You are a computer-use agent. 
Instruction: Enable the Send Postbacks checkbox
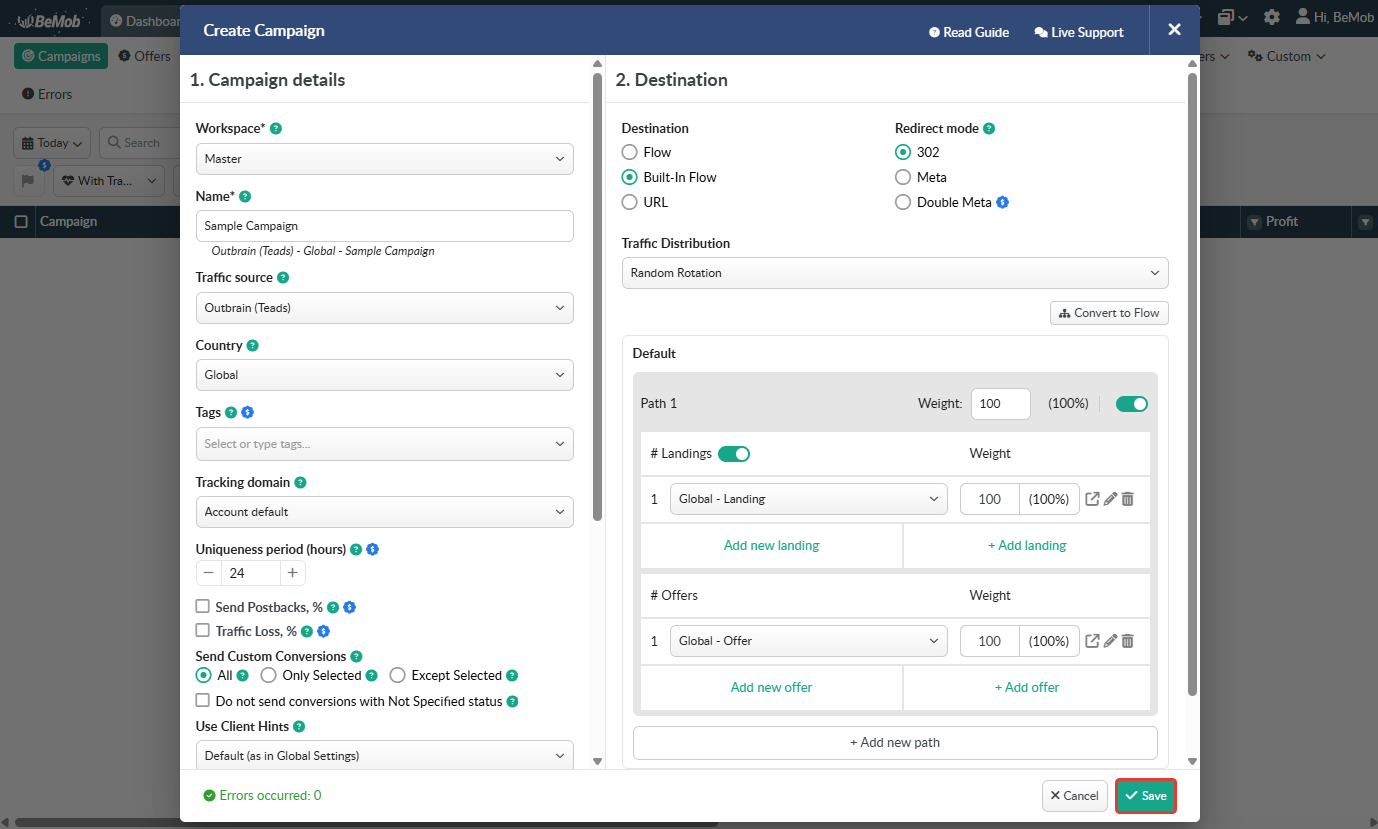click(x=203, y=607)
